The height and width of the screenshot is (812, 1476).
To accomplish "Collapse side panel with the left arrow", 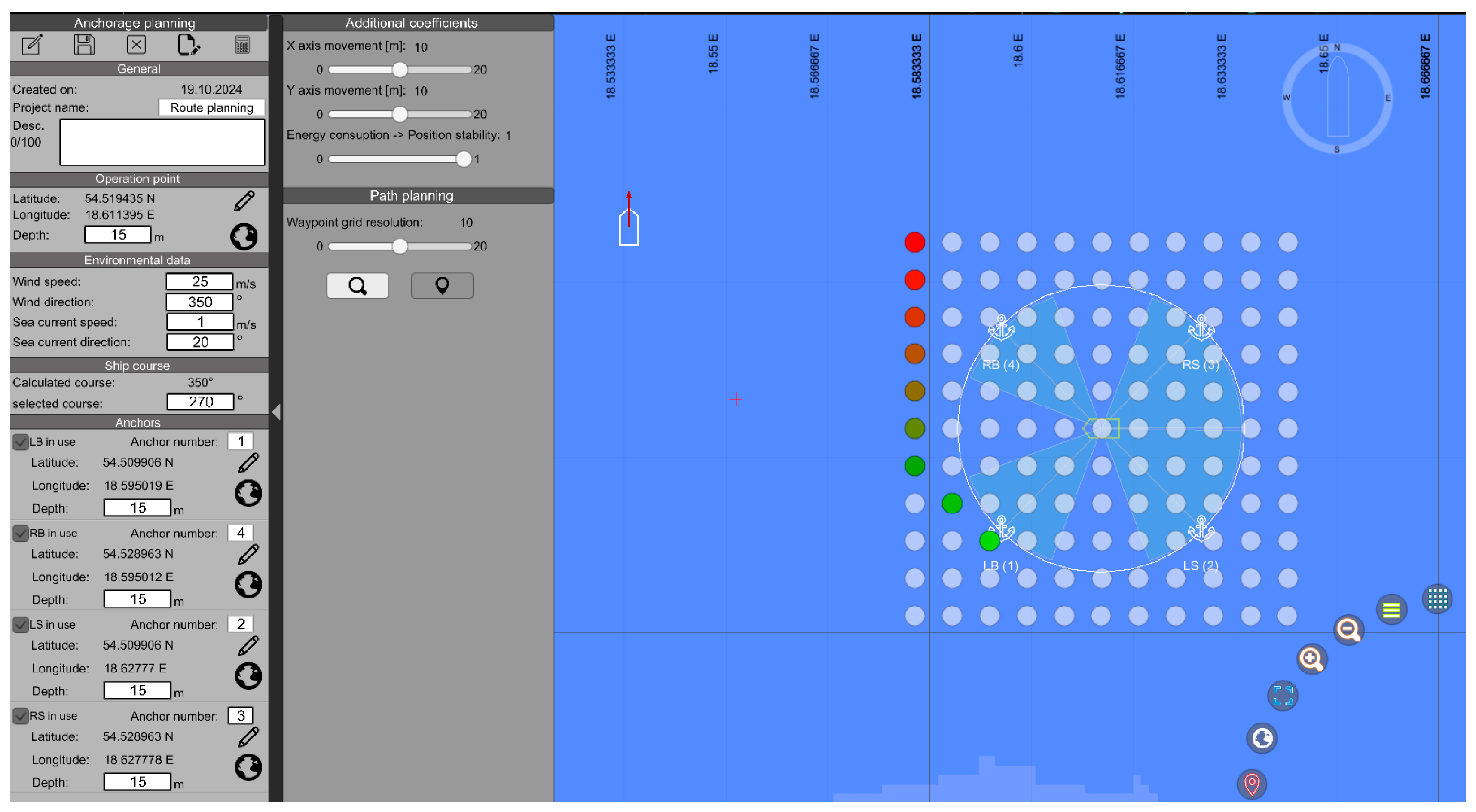I will click(x=276, y=412).
